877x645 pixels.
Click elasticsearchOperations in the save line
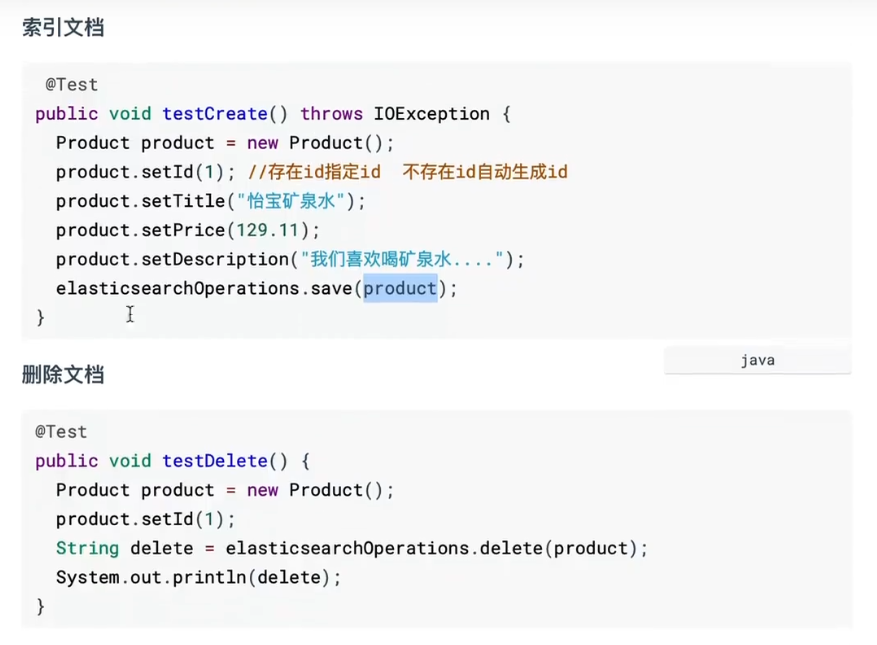tap(178, 289)
